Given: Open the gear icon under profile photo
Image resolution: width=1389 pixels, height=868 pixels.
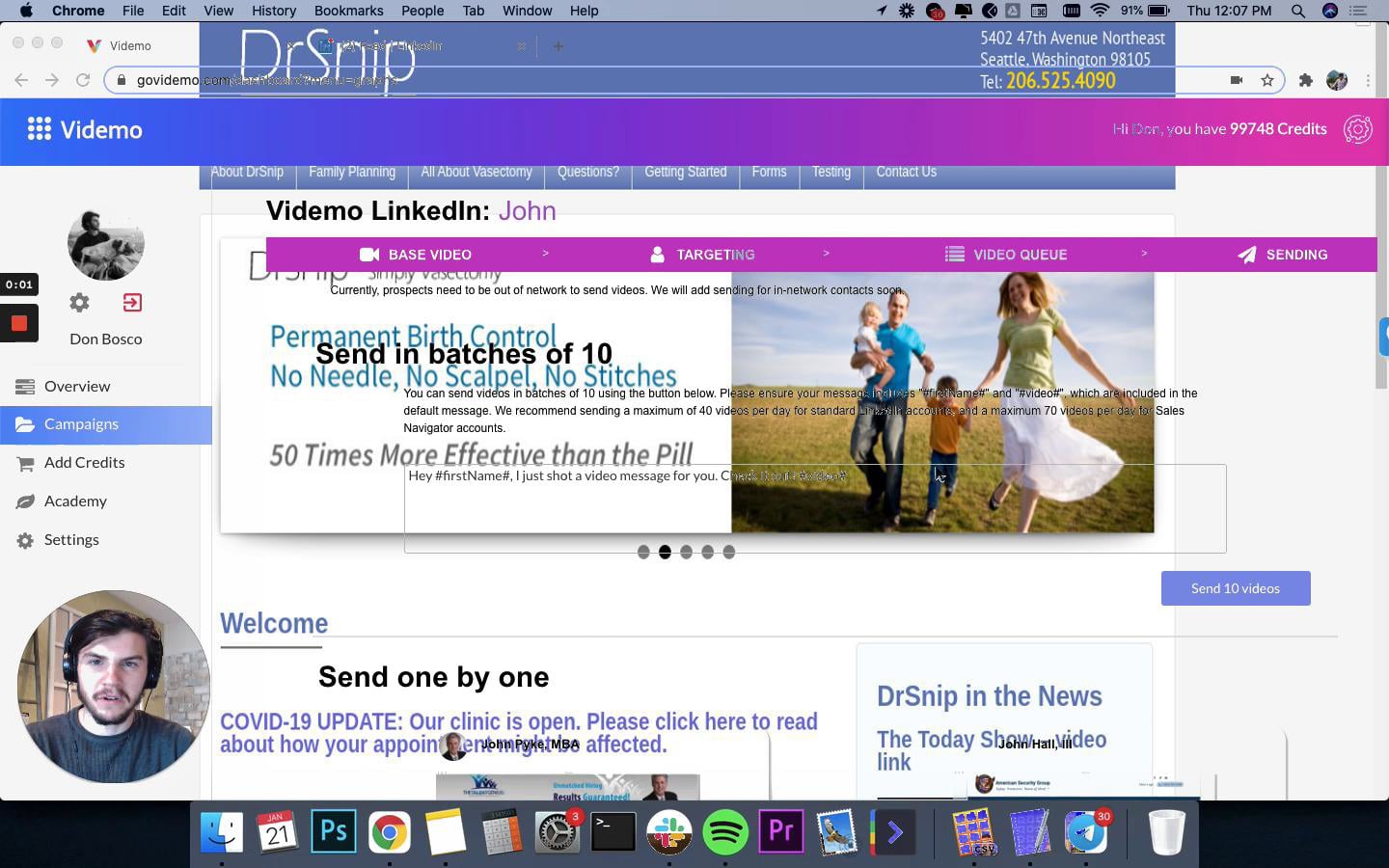Looking at the screenshot, I should [x=79, y=303].
